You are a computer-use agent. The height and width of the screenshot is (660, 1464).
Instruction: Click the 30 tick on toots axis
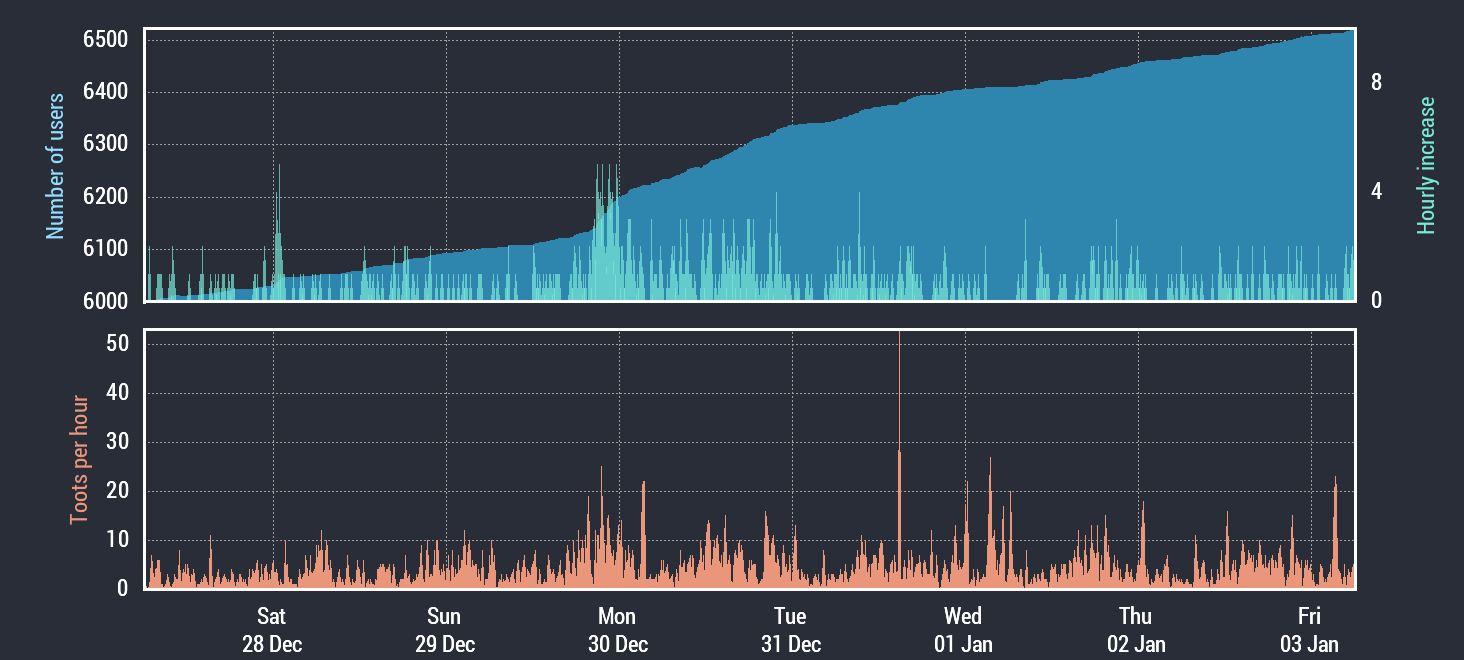pos(116,442)
